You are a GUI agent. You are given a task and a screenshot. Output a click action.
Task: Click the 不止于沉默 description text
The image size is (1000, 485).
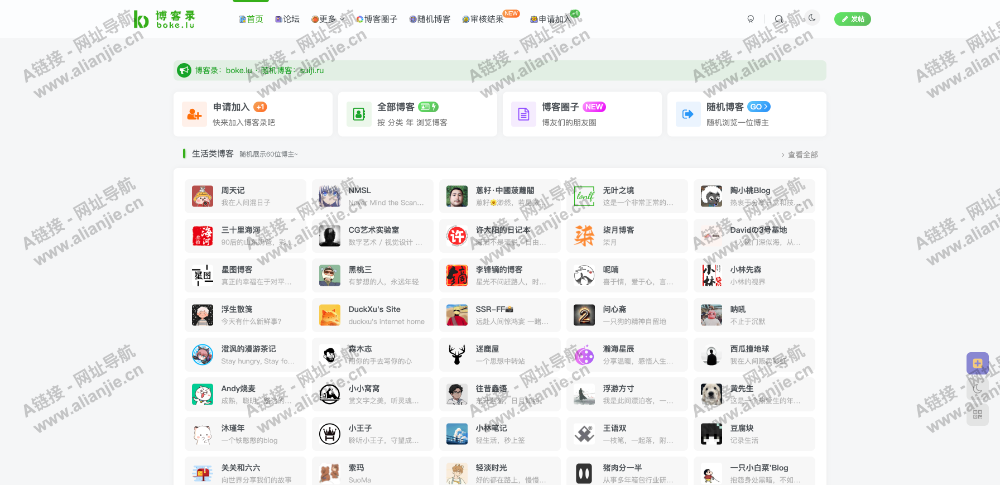point(747,322)
